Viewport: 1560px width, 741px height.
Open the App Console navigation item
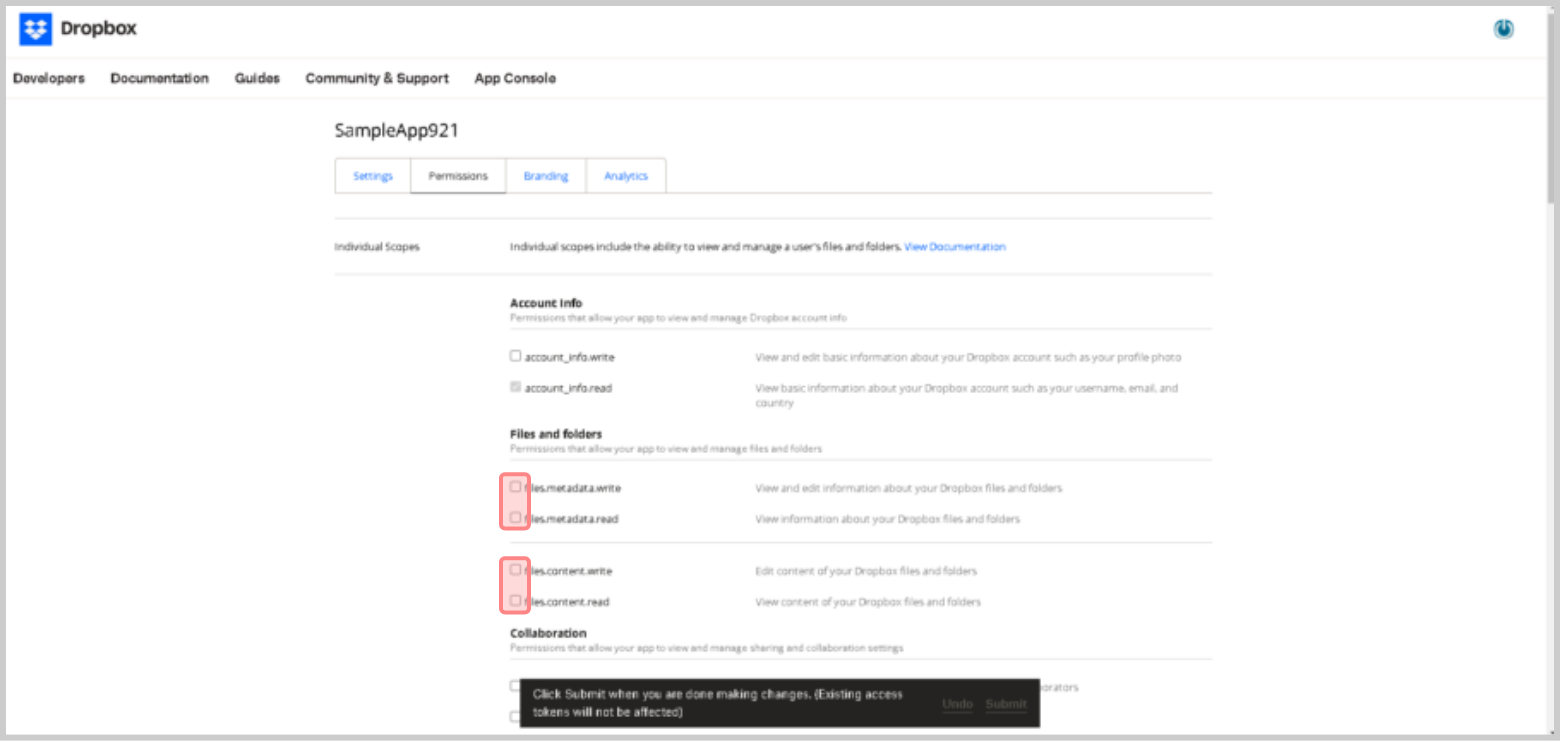[x=515, y=78]
